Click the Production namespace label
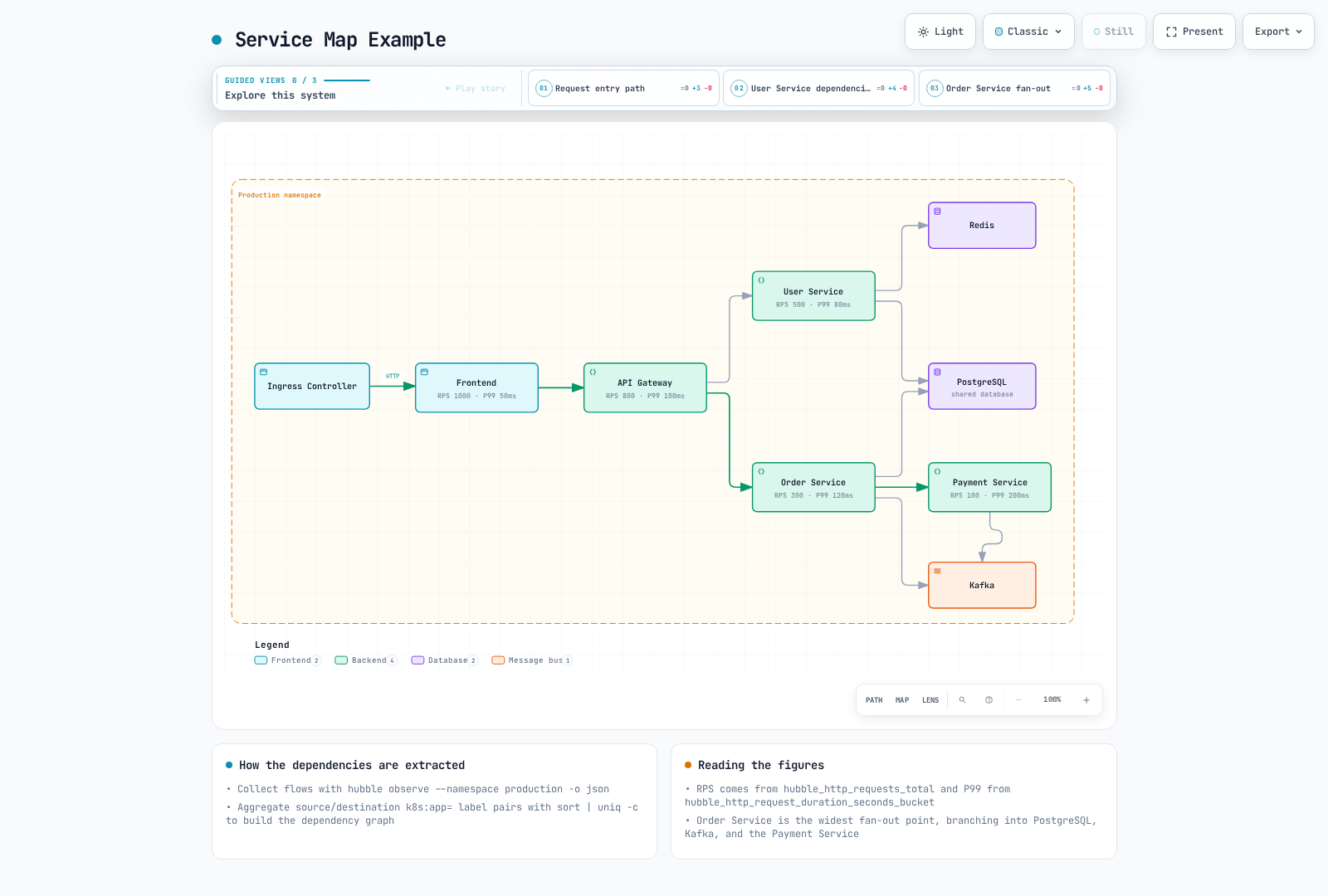 click(x=280, y=196)
